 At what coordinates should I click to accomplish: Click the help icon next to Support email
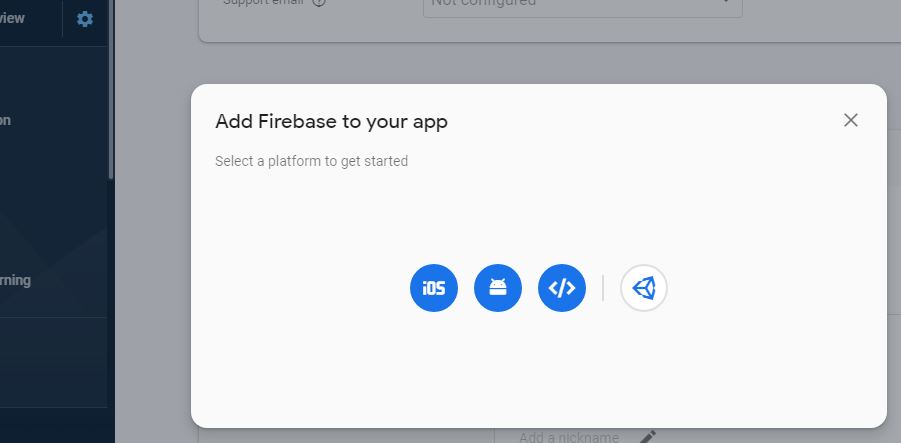coord(319,2)
